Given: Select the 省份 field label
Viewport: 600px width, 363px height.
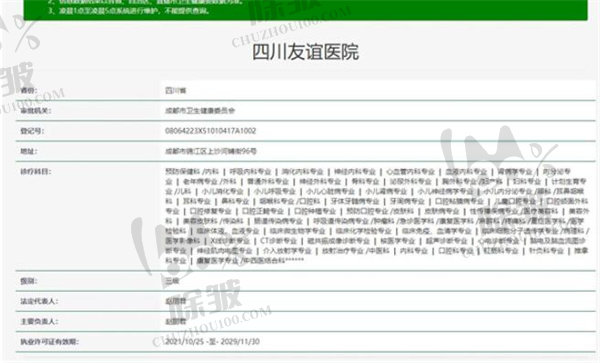Looking at the screenshot, I should pos(28,91).
